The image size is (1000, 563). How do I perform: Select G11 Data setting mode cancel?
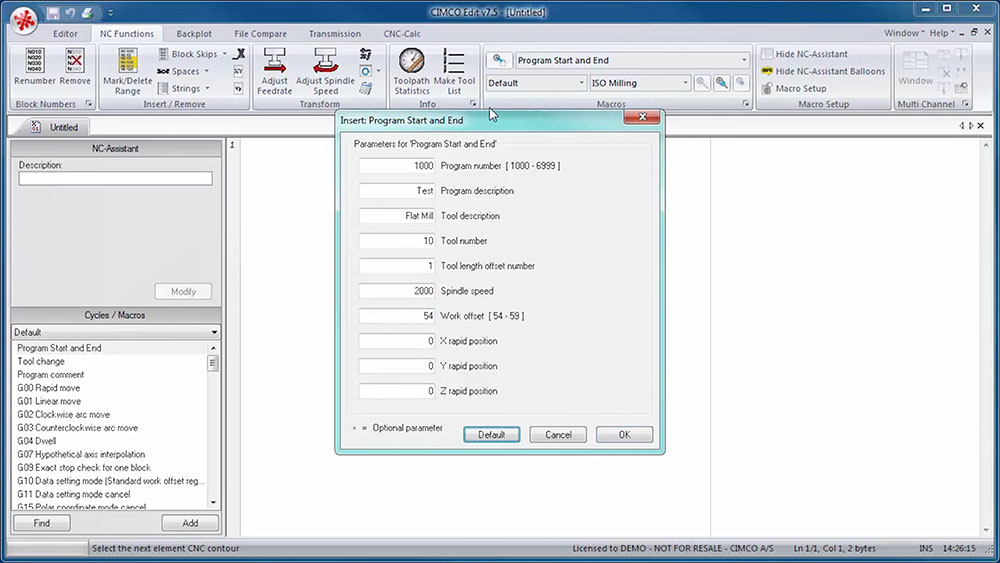pyautogui.click(x=73, y=494)
